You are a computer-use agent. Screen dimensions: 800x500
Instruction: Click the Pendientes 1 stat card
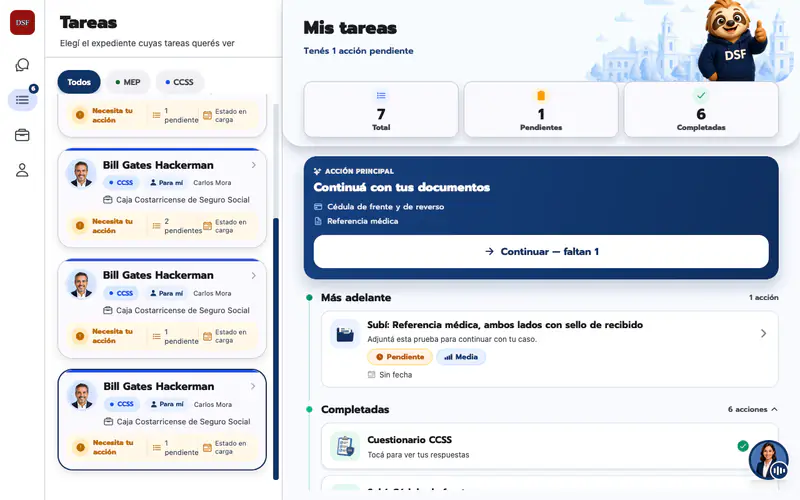click(x=541, y=109)
